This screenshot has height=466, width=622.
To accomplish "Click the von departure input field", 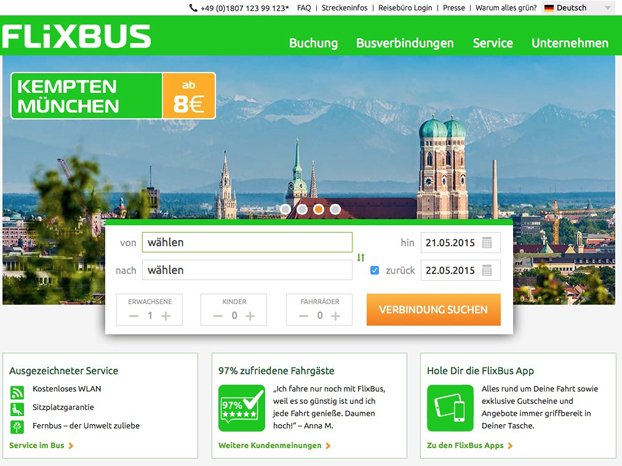I will click(x=247, y=242).
